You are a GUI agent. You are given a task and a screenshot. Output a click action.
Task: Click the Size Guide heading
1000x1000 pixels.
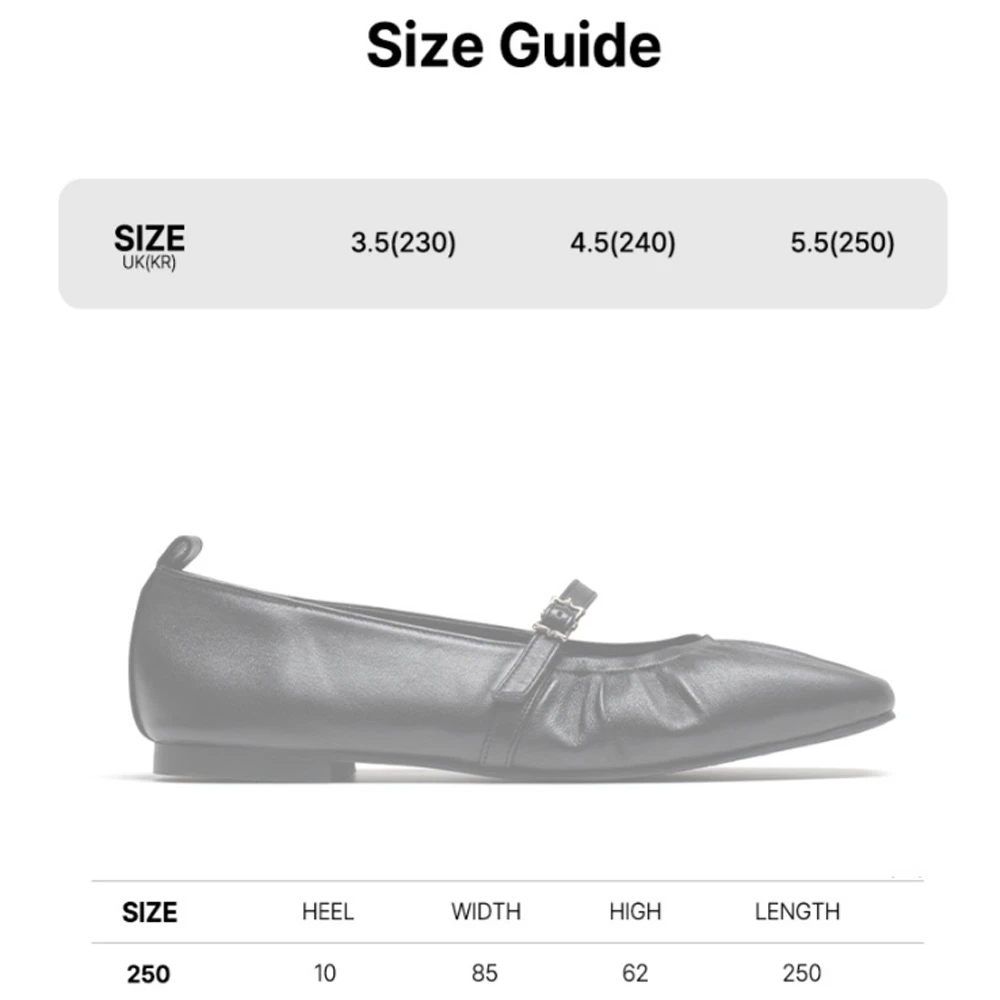(513, 46)
